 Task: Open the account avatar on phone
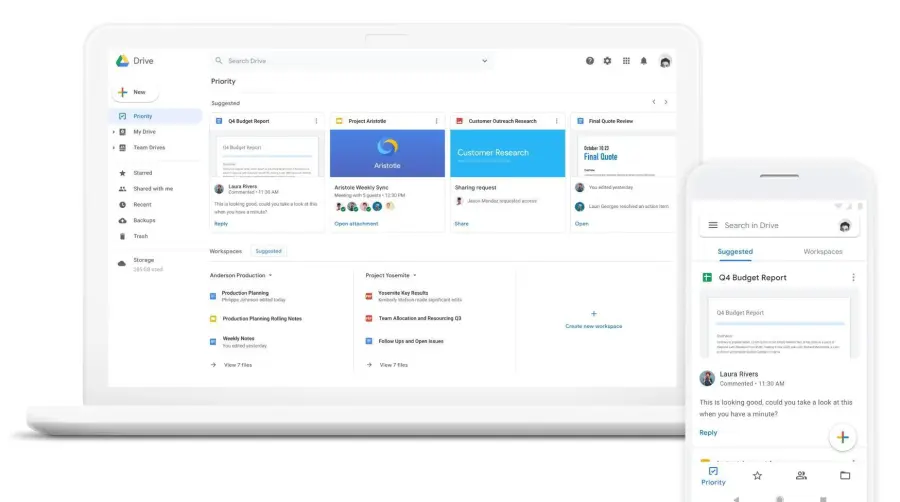tap(845, 226)
